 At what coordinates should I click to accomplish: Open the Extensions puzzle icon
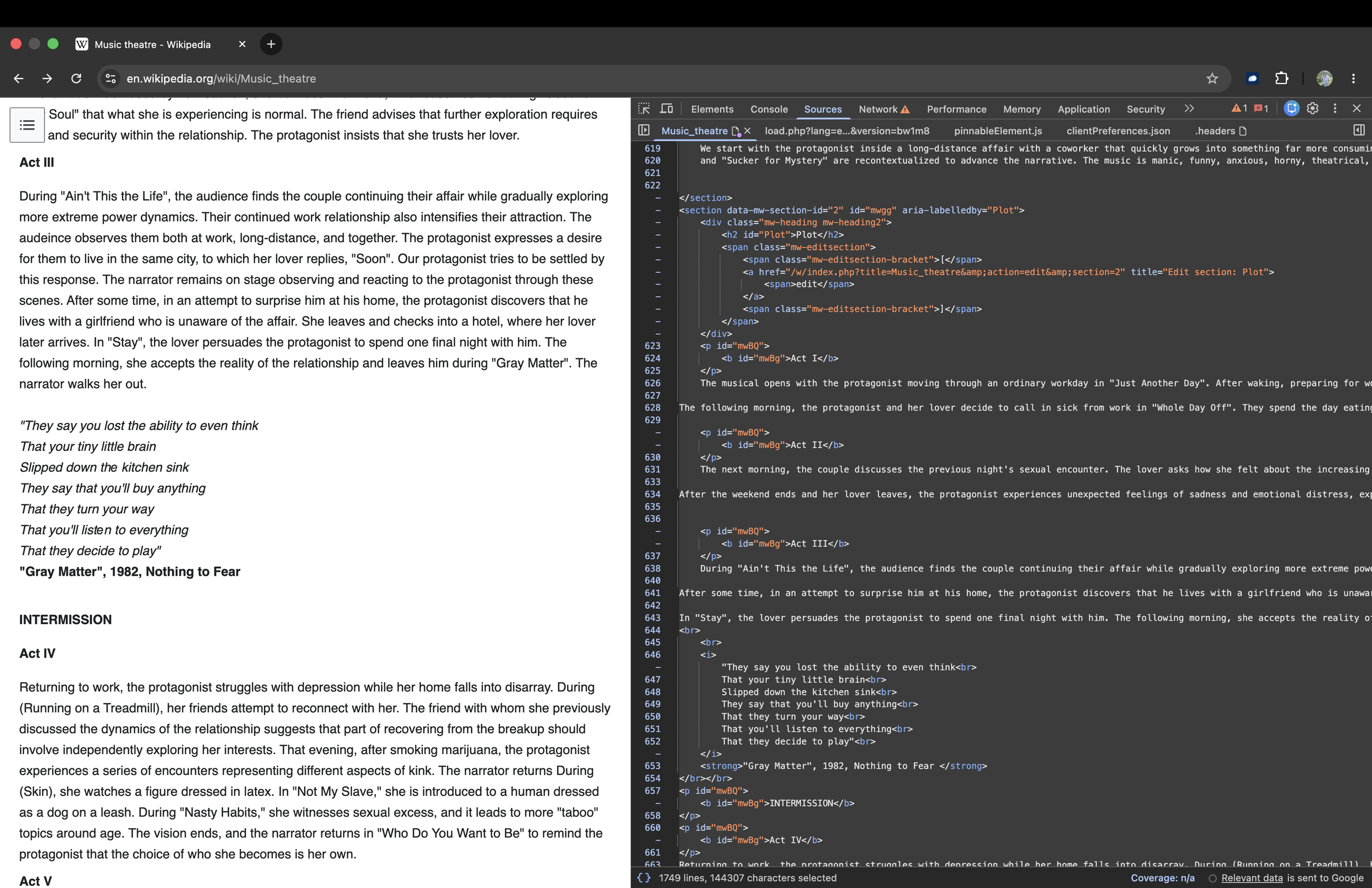[x=1281, y=78]
